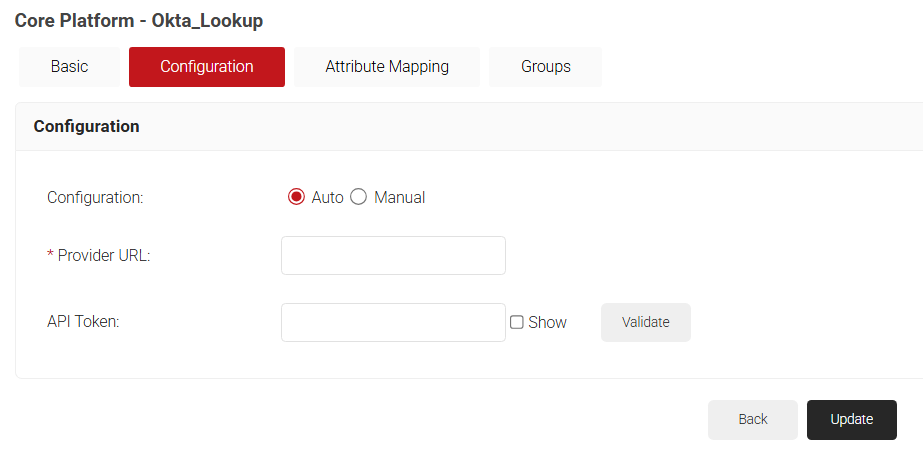Choose the Manual configuration radio button

click(359, 197)
